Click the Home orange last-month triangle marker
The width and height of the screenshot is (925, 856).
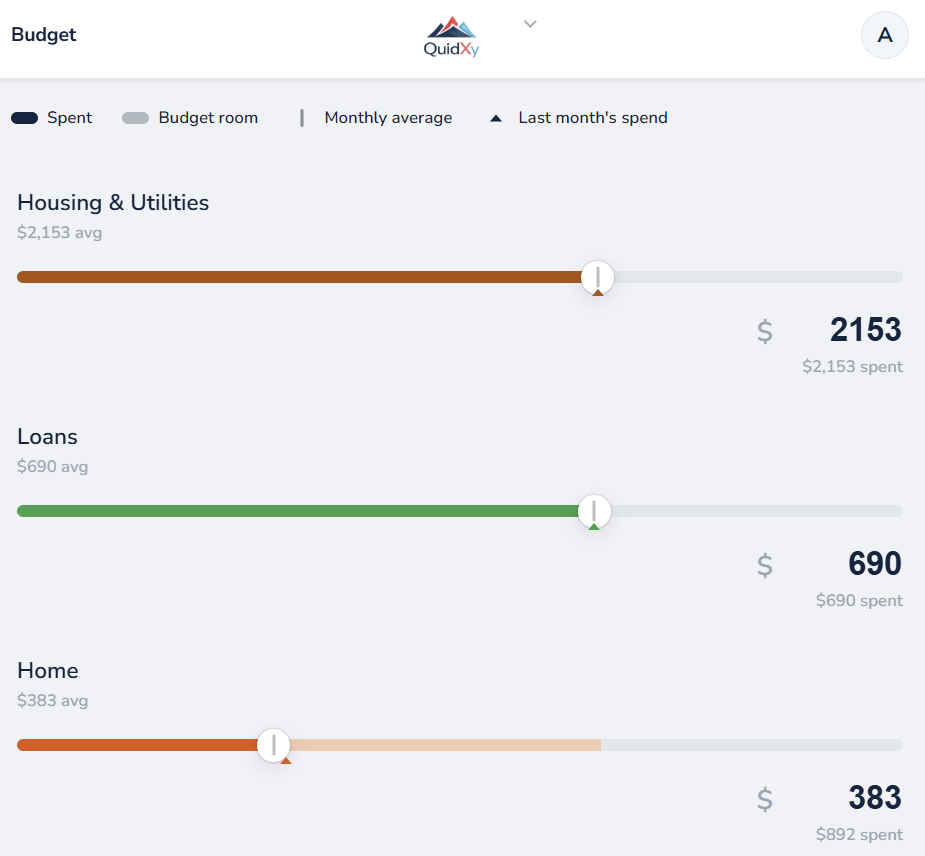[x=286, y=761]
